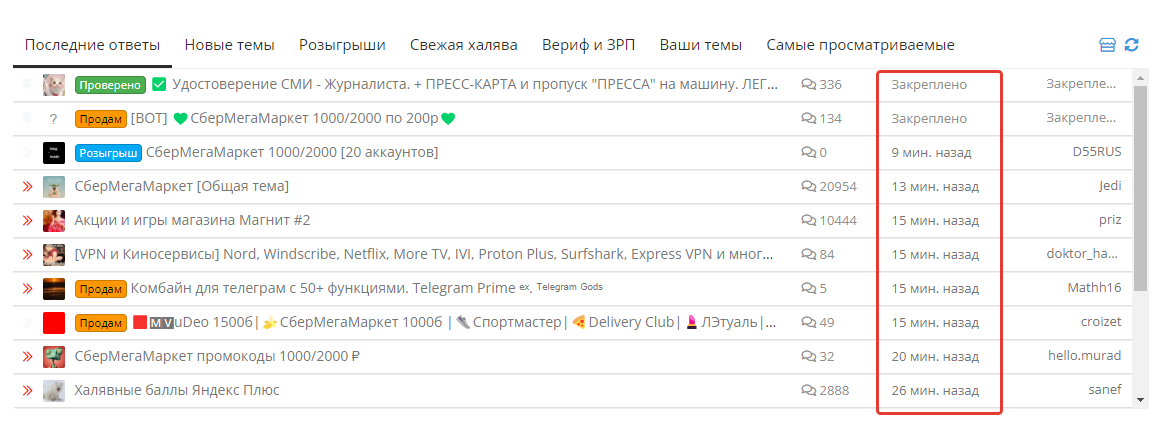Click the pin icon on the Удостоверение СМИ thread
Viewport: 1163px width, 422px height.
28,84
